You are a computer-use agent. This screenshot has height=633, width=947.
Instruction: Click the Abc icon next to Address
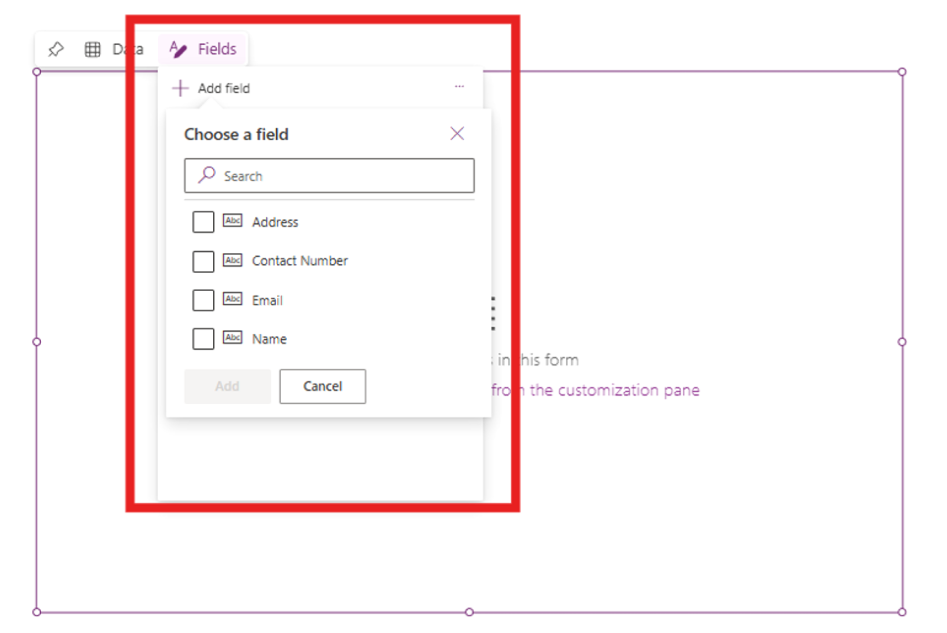click(233, 221)
